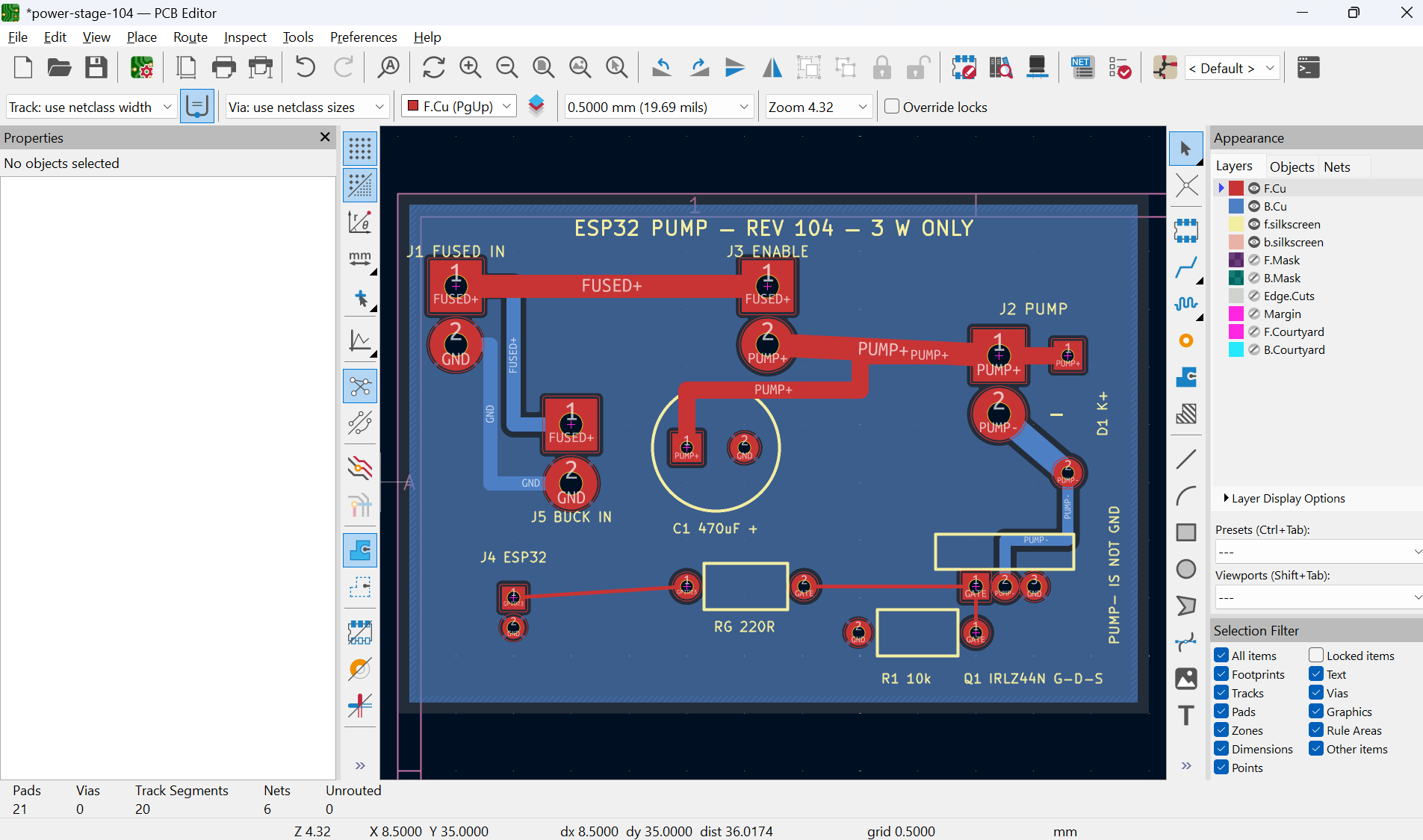Screen dimensions: 1423x840
Task: Rotate selection counterclockwise icon
Action: 661,68
